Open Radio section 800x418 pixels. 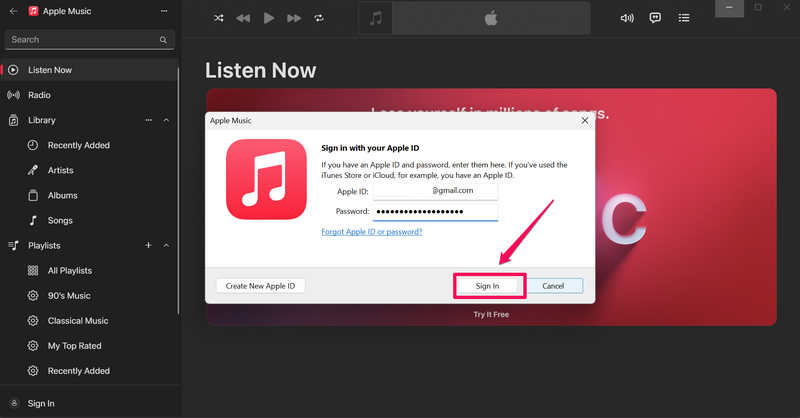point(90,95)
